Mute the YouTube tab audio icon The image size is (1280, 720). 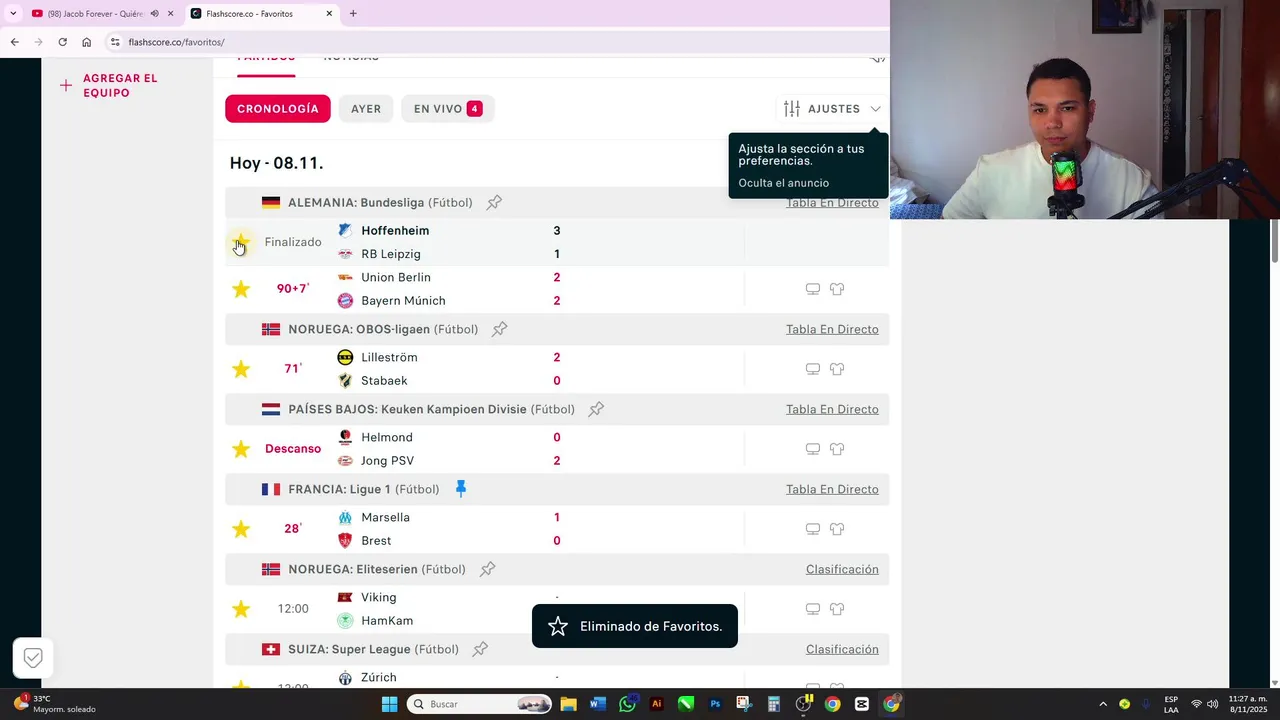(154, 14)
